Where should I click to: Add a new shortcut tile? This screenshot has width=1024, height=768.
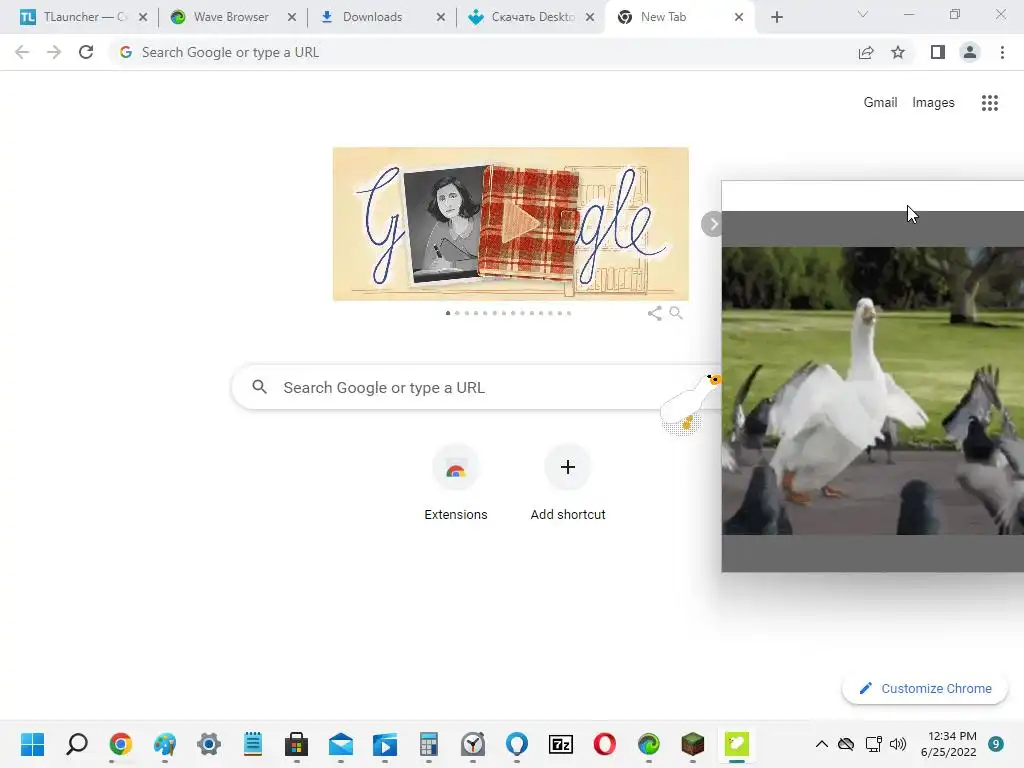pos(568,483)
